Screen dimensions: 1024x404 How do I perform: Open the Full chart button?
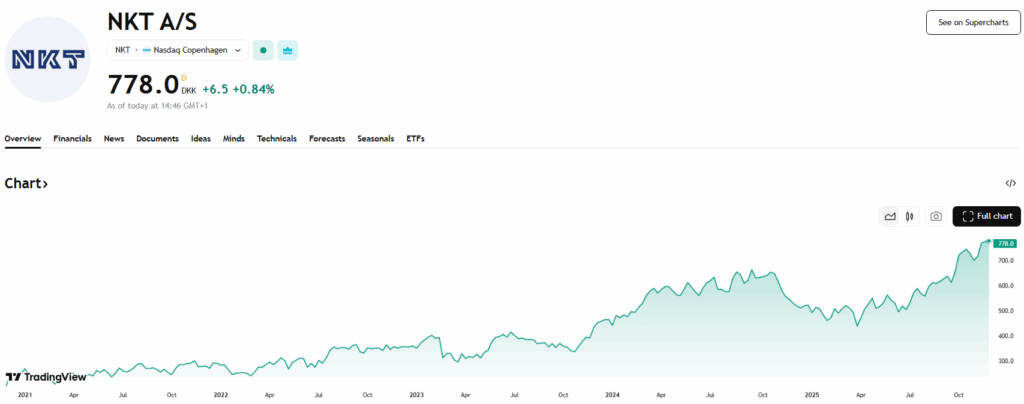coord(986,216)
